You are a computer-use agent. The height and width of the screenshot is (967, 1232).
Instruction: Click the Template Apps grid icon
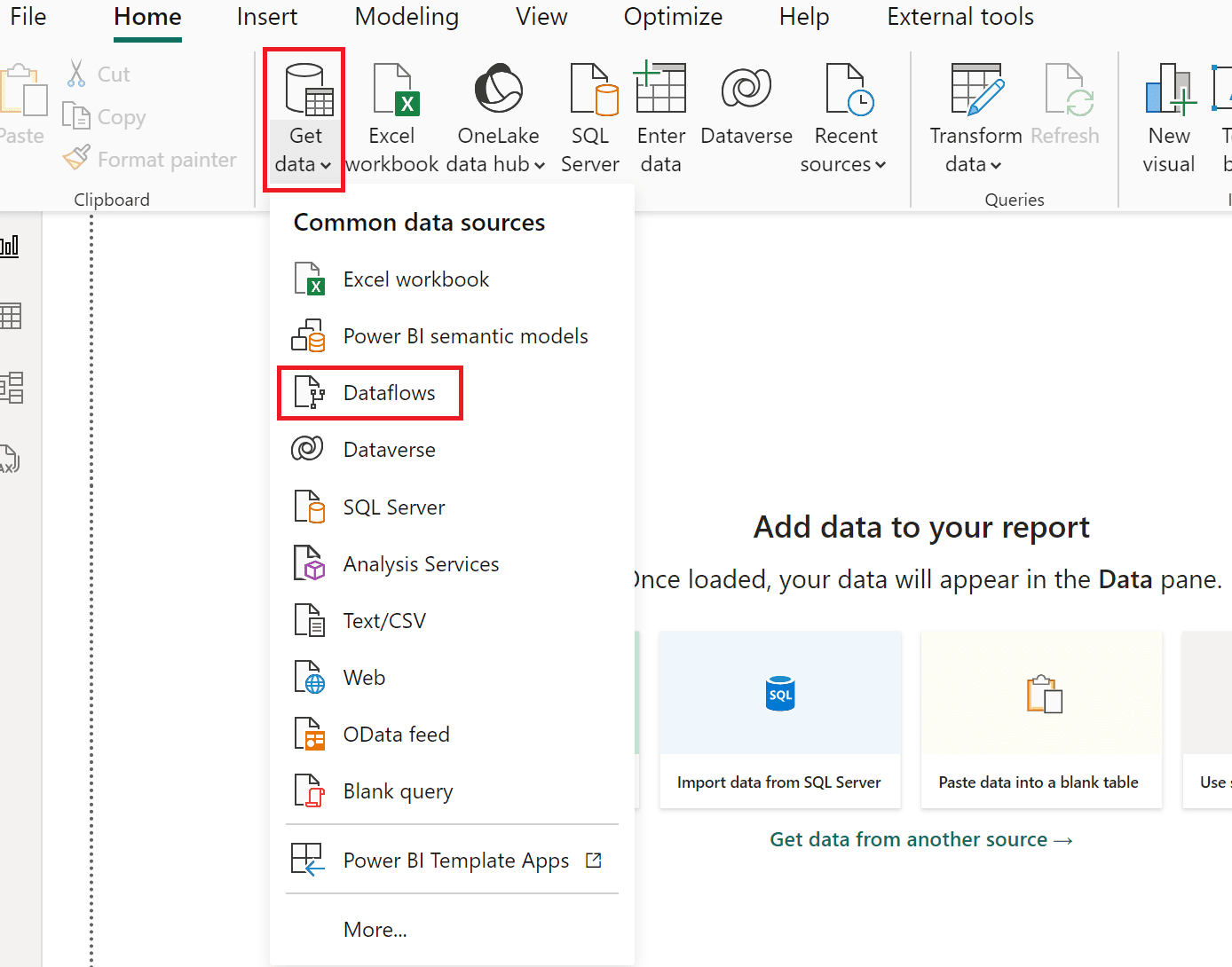point(308,860)
